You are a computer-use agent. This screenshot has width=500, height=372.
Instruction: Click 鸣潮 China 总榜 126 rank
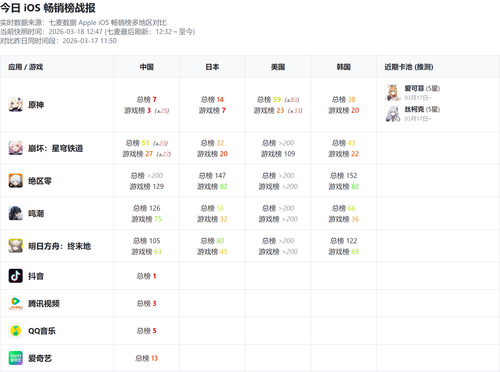(x=147, y=208)
